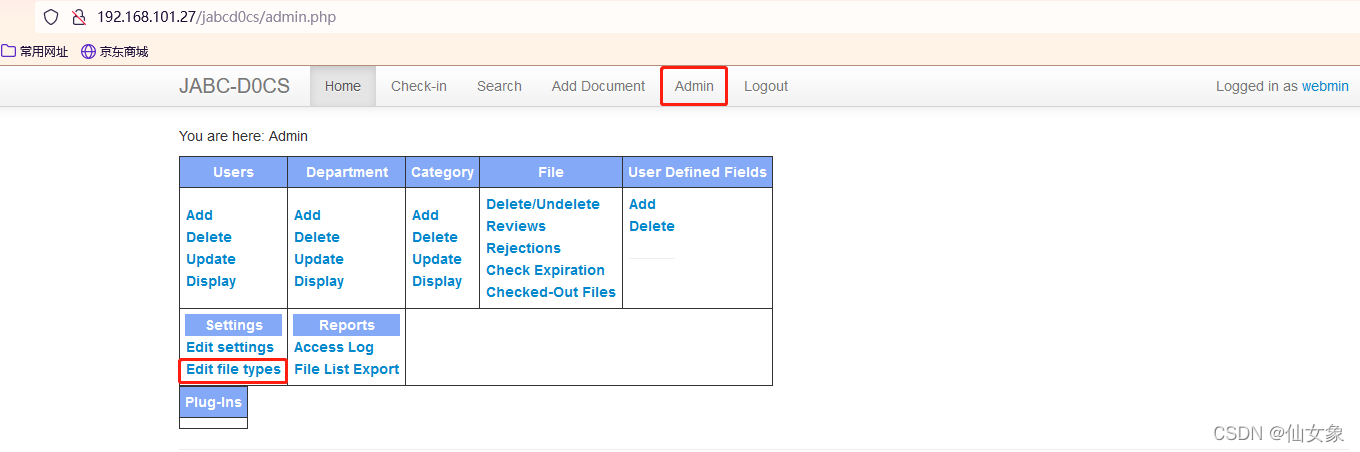Image resolution: width=1360 pixels, height=452 pixels.
Task: Click the shield tracking-protection icon in the address bar
Action: click(x=51, y=17)
